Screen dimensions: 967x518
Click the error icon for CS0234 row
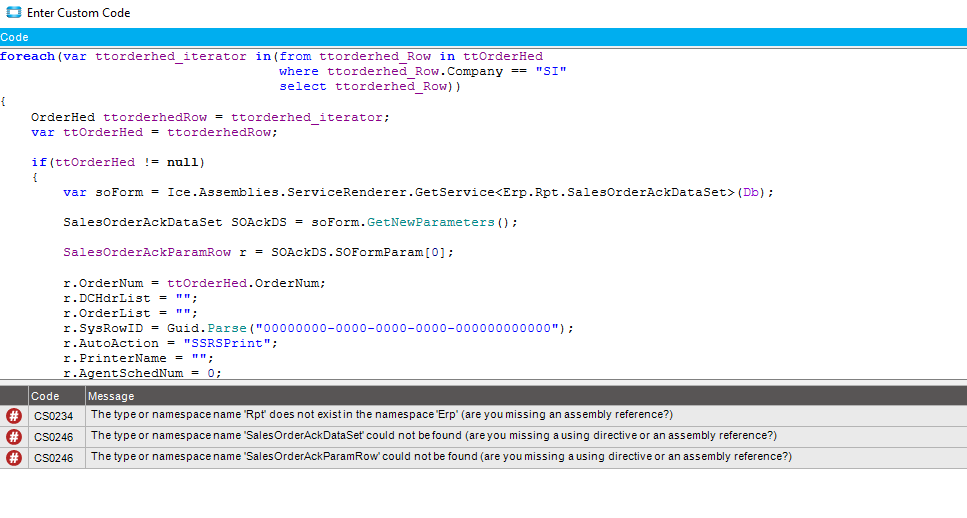click(x=14, y=416)
